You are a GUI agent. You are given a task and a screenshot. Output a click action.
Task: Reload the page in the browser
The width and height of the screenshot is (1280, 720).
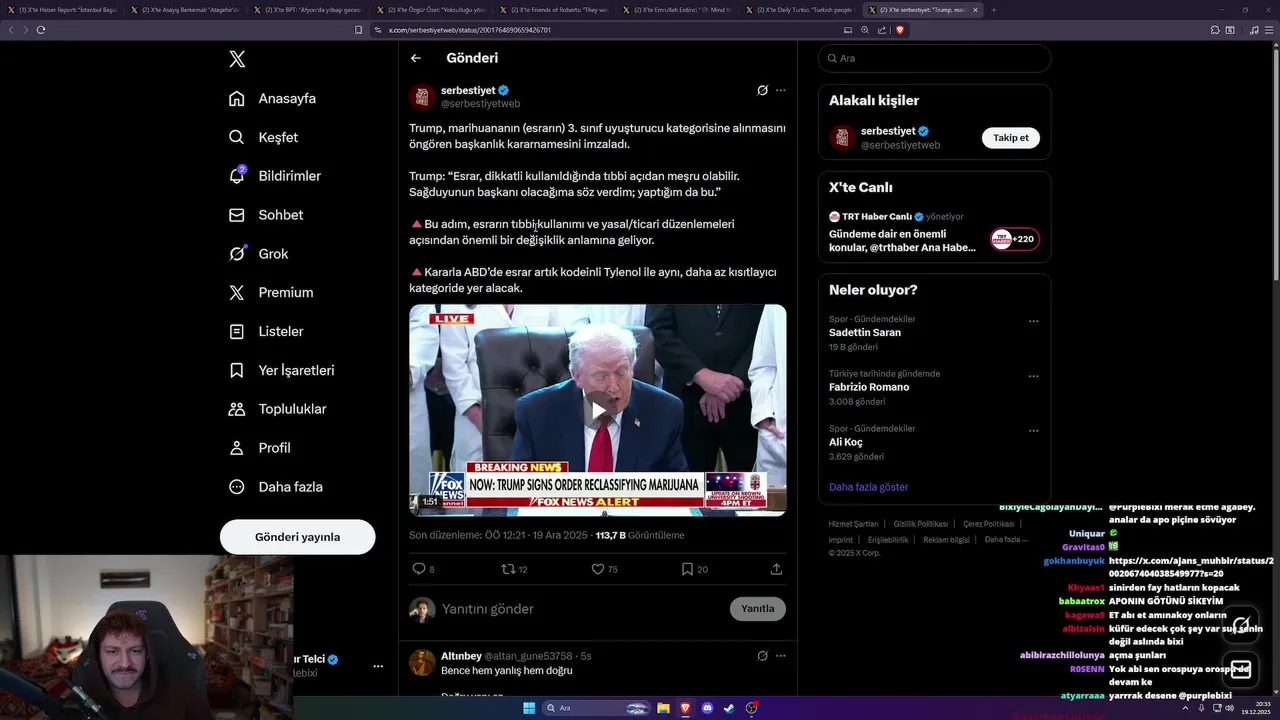click(40, 30)
